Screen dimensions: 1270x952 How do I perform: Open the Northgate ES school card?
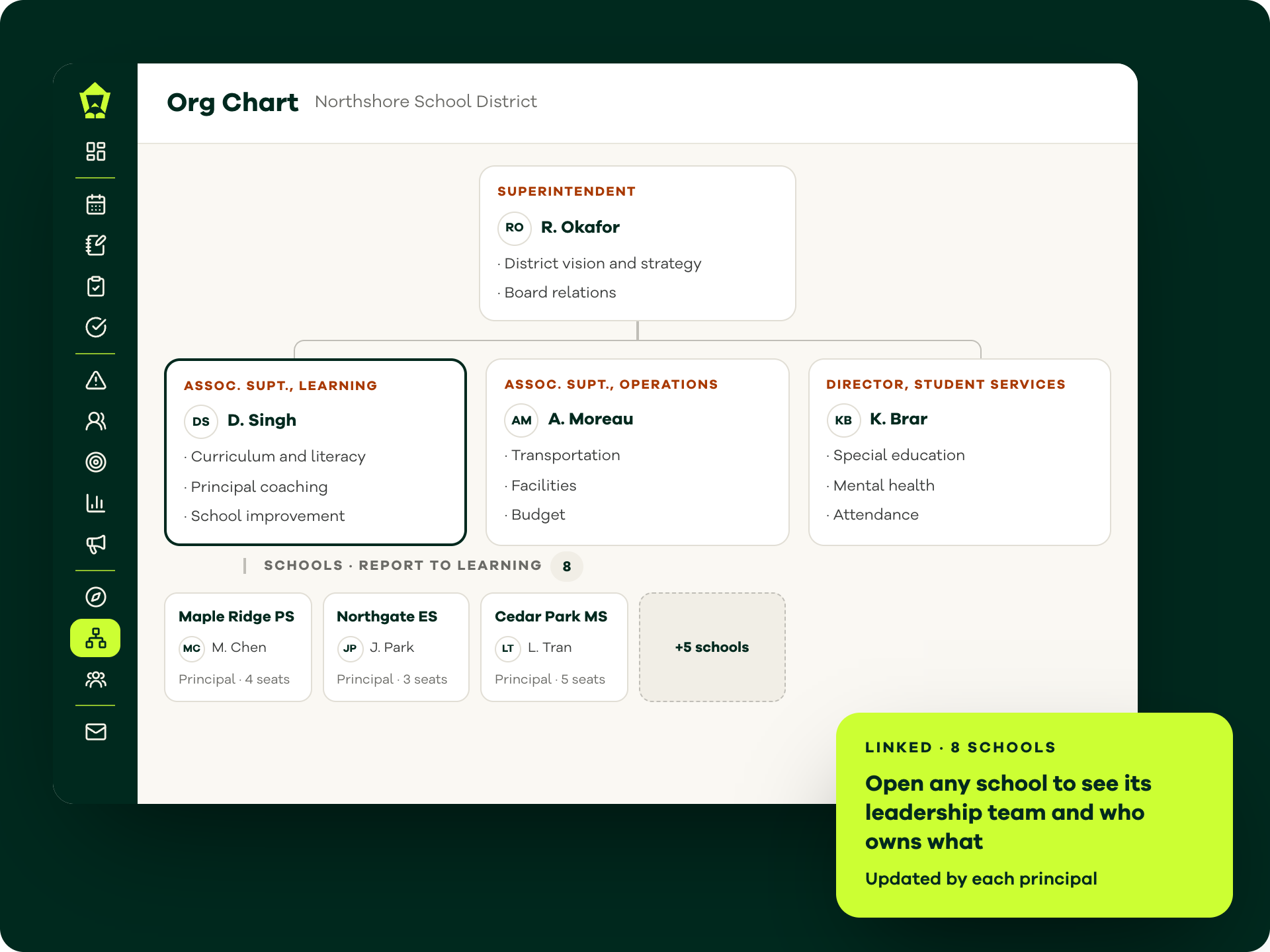pos(396,647)
